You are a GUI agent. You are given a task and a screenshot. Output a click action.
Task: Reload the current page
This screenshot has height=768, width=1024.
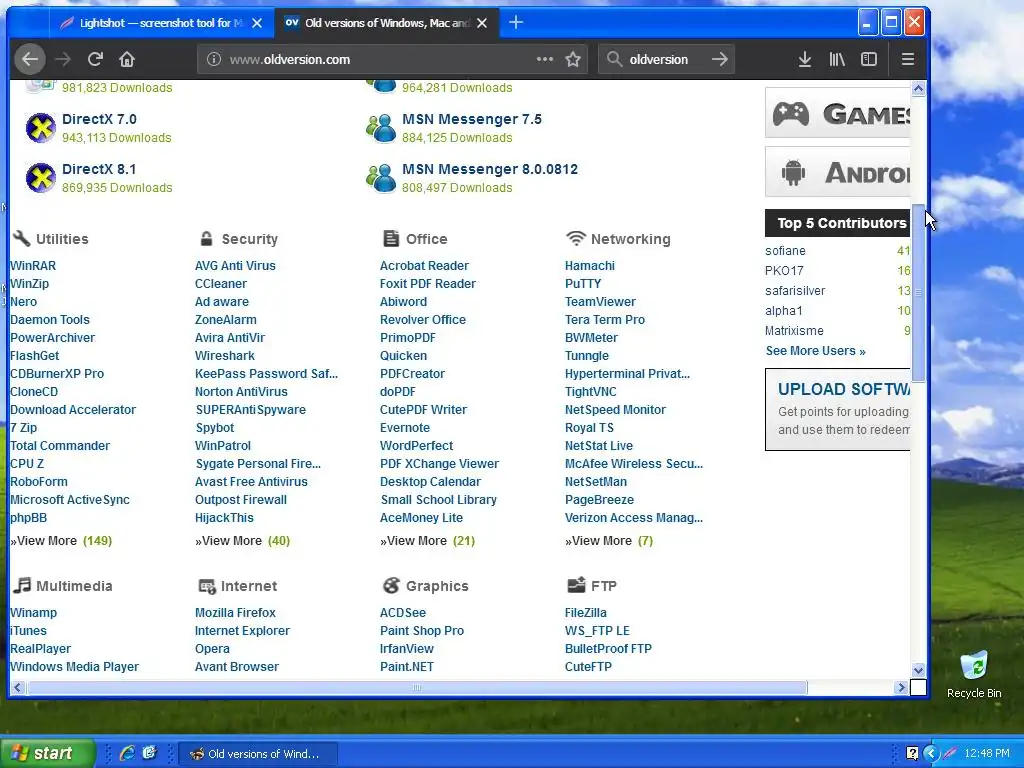pyautogui.click(x=95, y=59)
